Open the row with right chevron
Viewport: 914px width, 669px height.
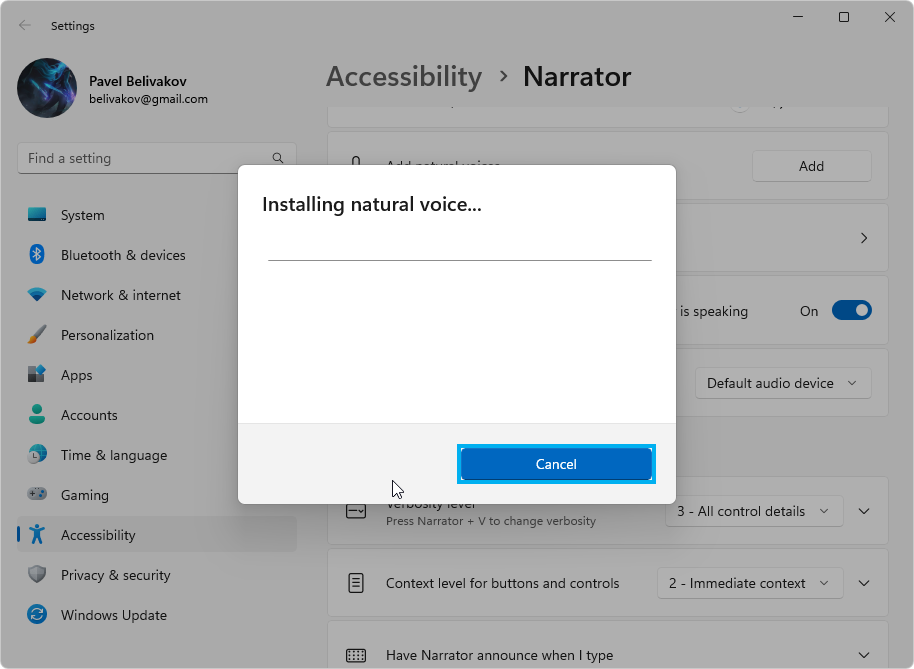(x=864, y=238)
